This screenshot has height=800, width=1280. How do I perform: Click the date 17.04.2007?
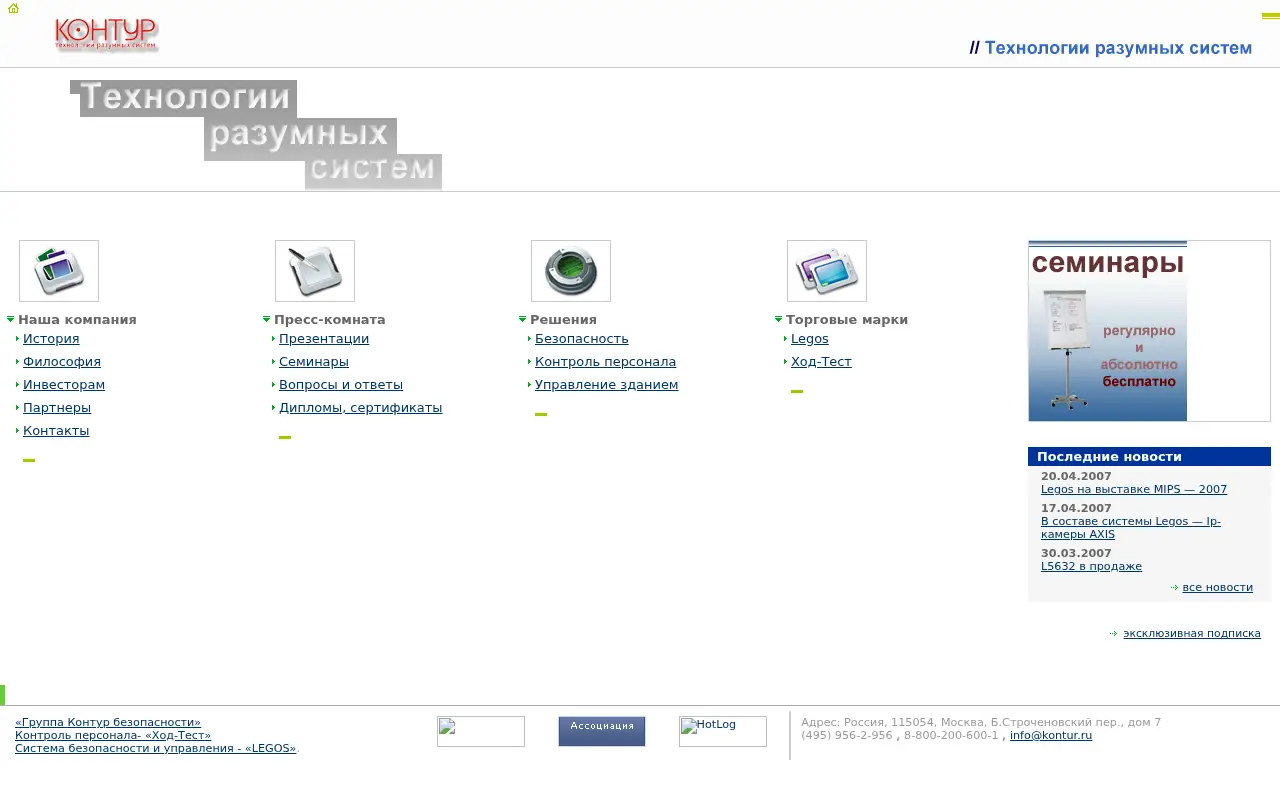tap(1076, 509)
